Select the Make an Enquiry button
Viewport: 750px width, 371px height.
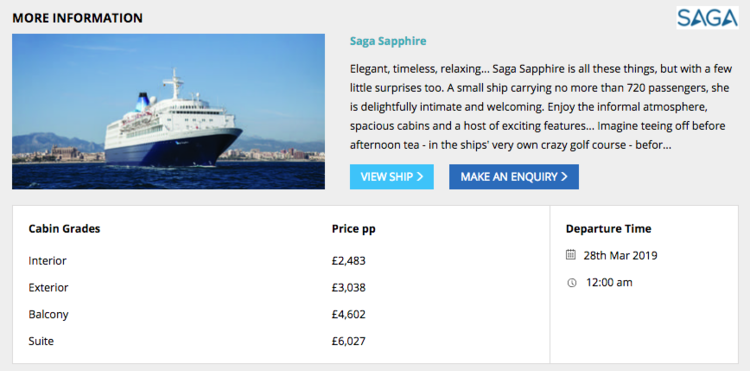(514, 177)
